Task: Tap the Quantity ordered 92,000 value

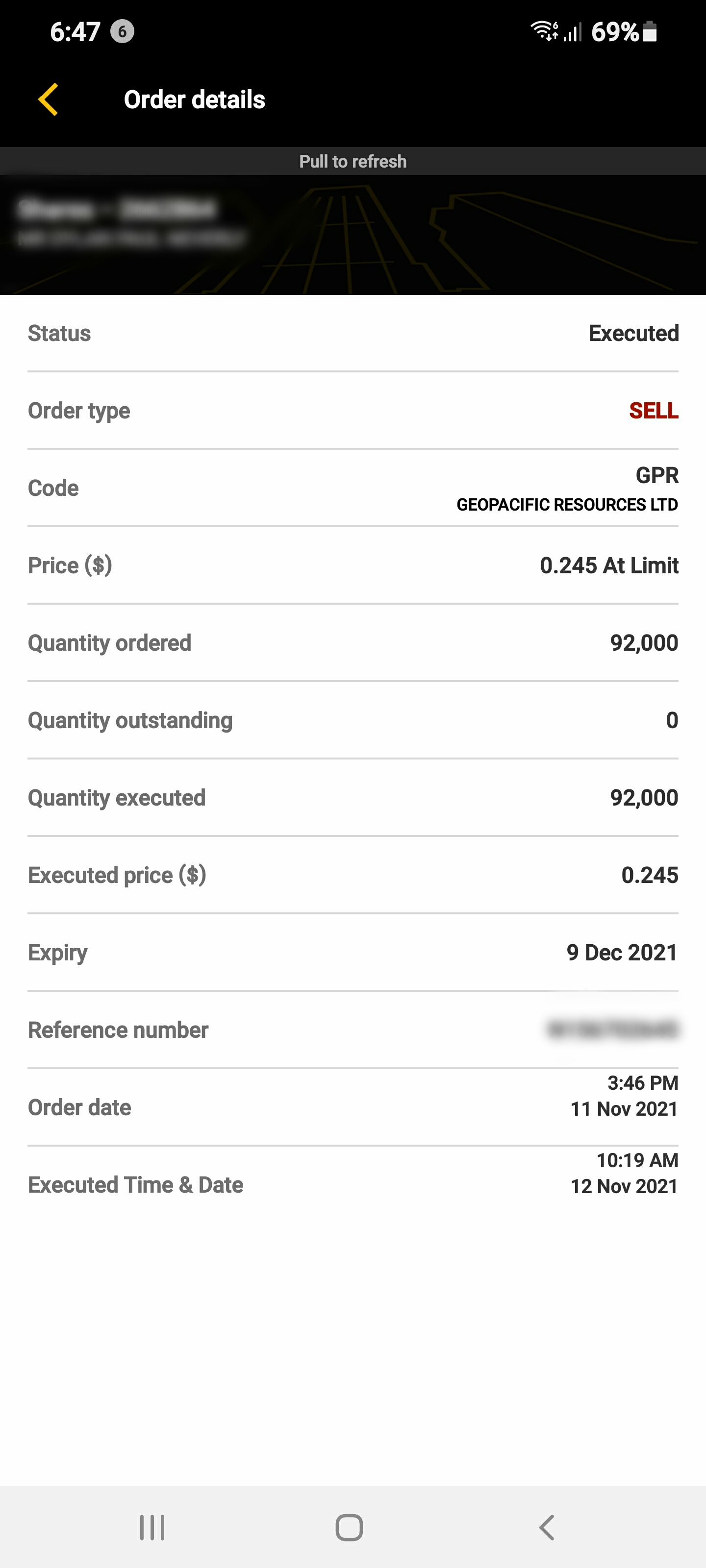Action: [644, 643]
